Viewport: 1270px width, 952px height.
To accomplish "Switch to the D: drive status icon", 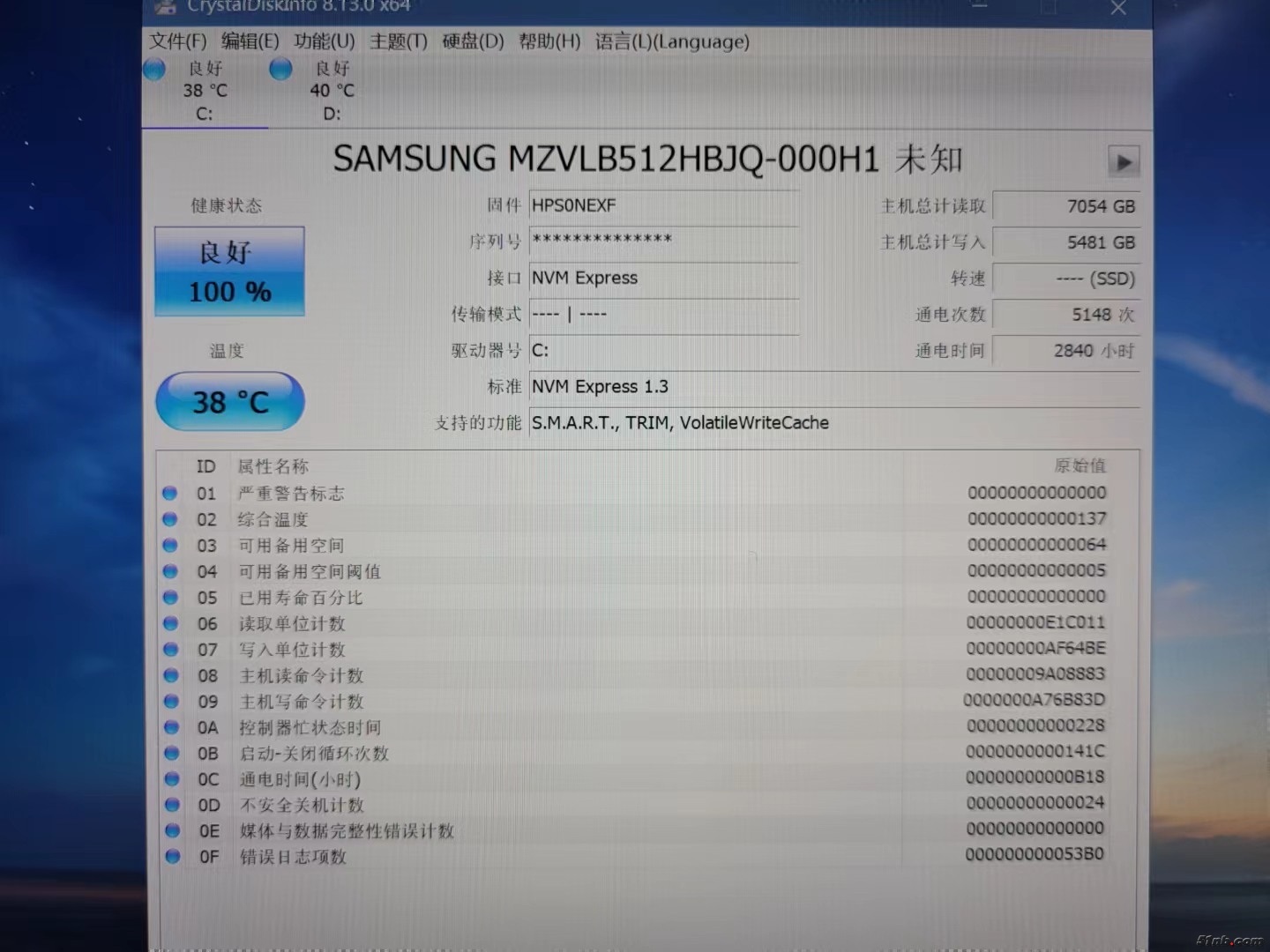I will pyautogui.click(x=281, y=70).
